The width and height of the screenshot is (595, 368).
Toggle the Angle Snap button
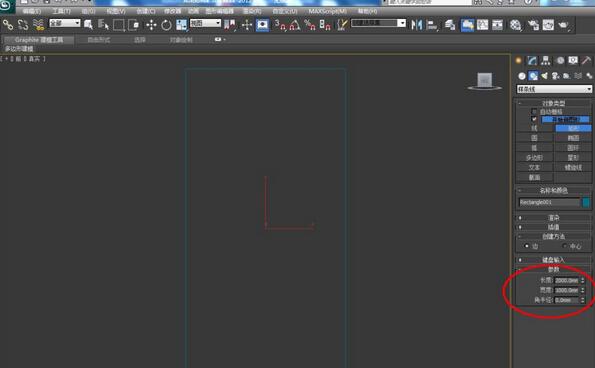tap(295, 25)
